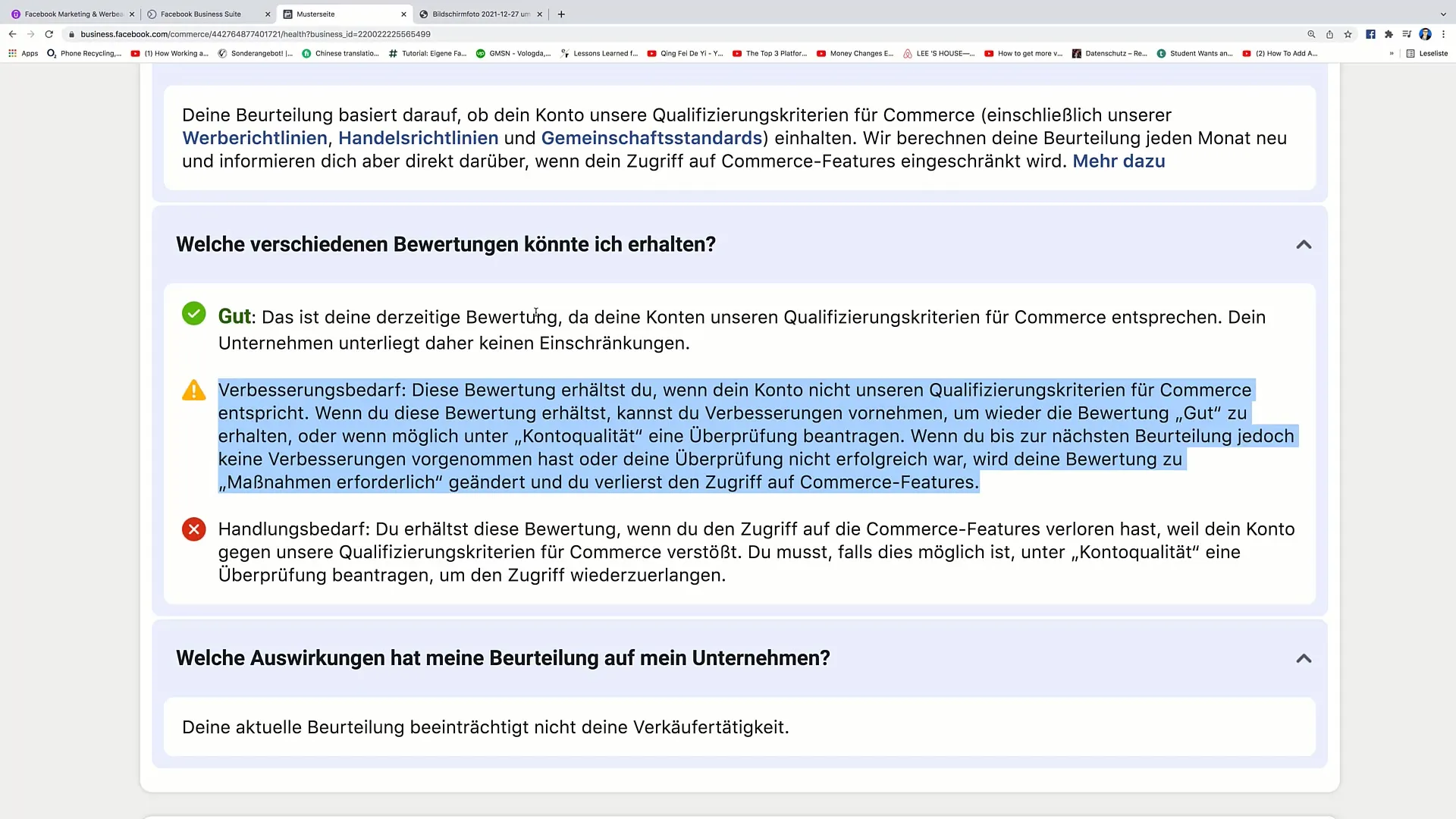Open the Gemeinschaftsstandards link
1456x819 pixels.
tap(651, 138)
